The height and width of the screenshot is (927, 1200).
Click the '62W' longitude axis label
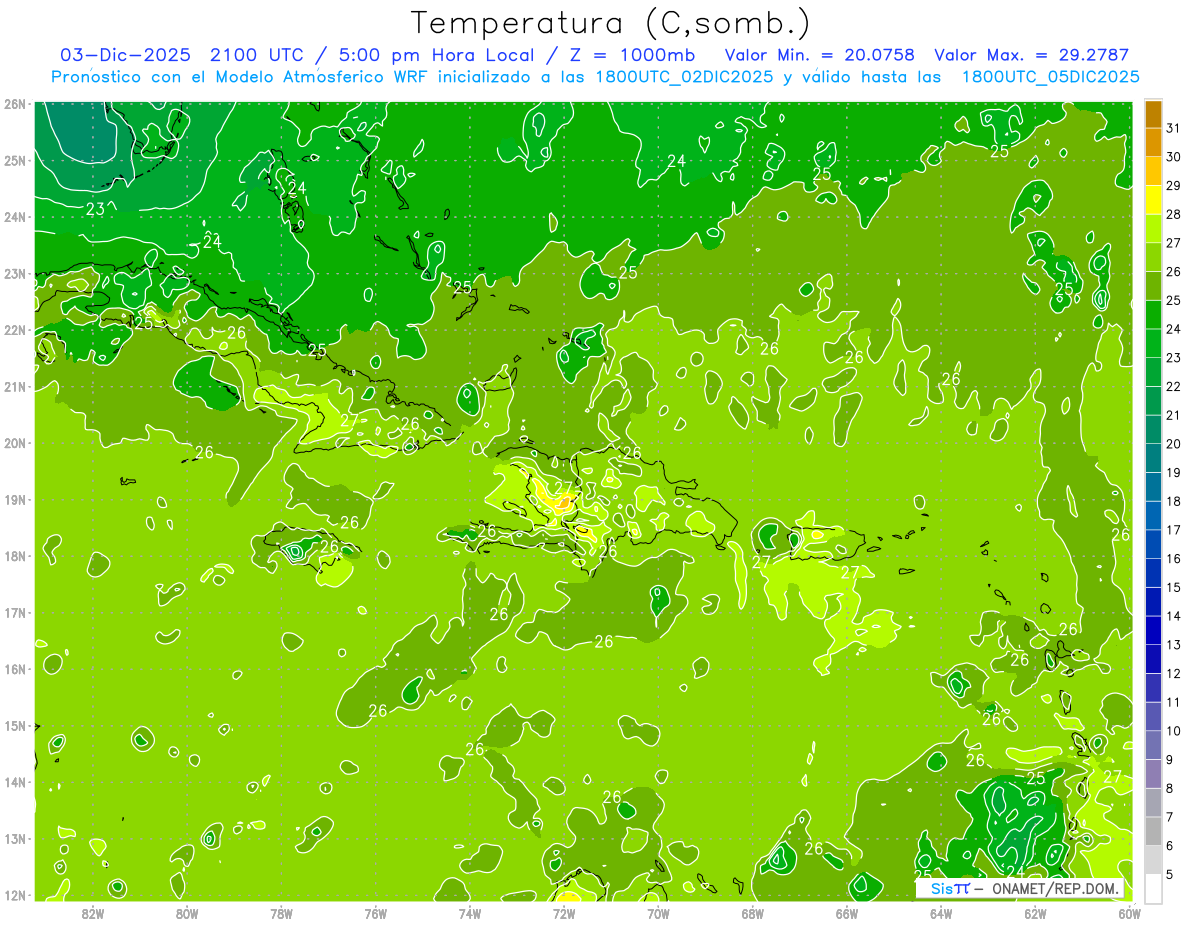(1035, 913)
